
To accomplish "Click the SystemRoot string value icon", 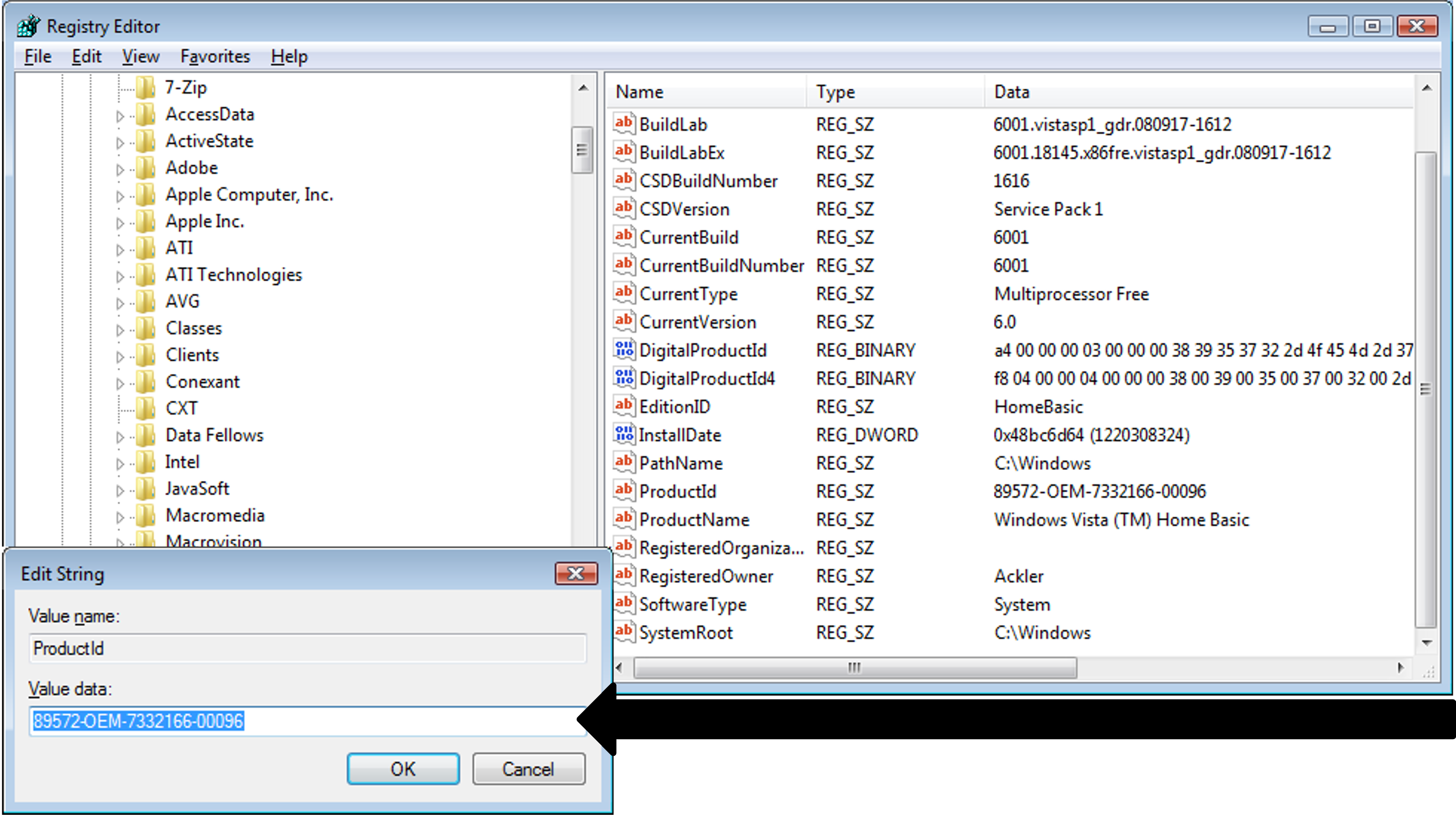I will pyautogui.click(x=624, y=632).
